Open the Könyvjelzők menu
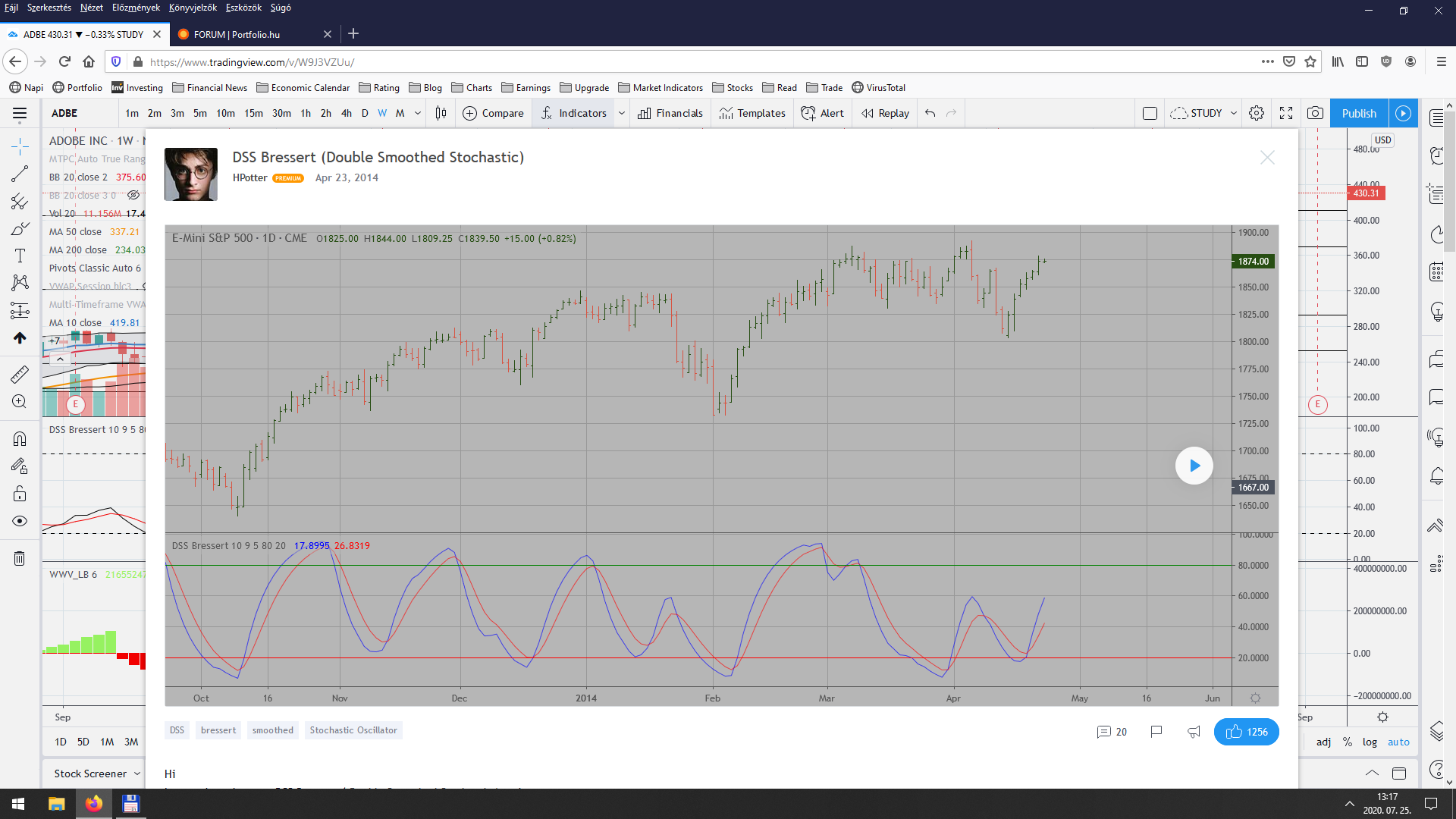Image resolution: width=1456 pixels, height=819 pixels. click(x=193, y=8)
